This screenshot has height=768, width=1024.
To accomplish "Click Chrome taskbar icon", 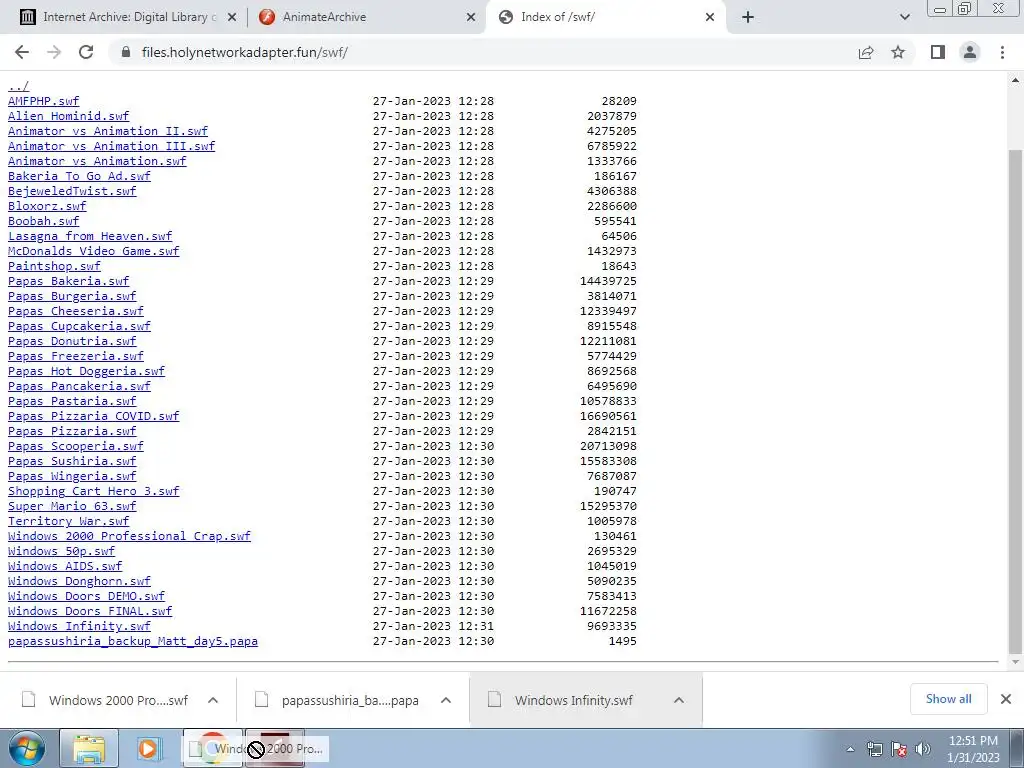I will tap(212, 748).
